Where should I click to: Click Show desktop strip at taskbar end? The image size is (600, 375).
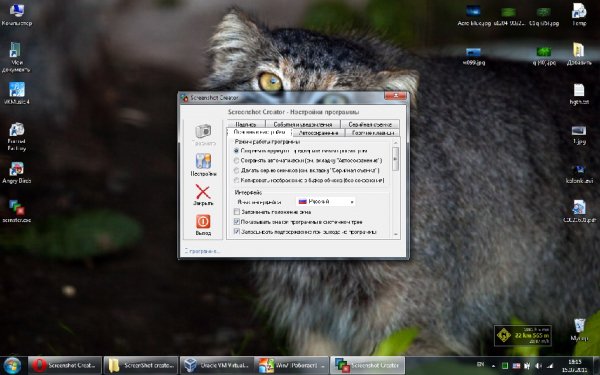click(596, 365)
